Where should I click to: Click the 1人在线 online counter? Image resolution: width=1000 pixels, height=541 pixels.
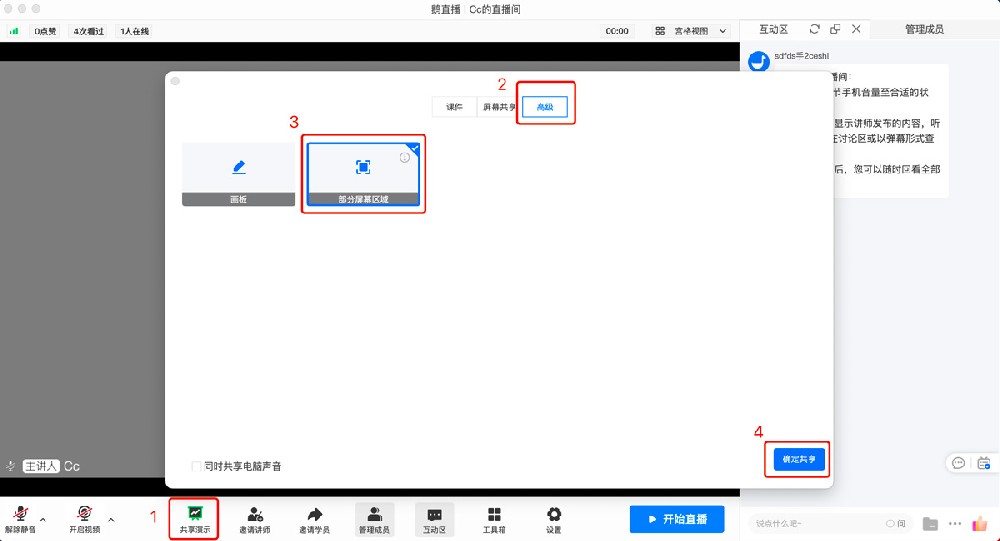(135, 31)
